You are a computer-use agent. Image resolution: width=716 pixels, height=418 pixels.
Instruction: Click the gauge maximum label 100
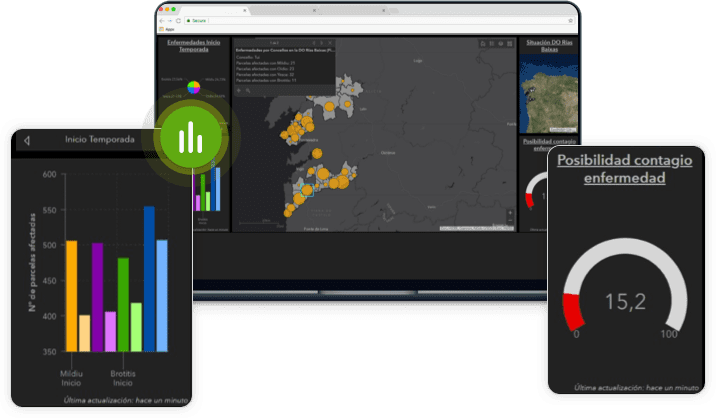tap(669, 334)
